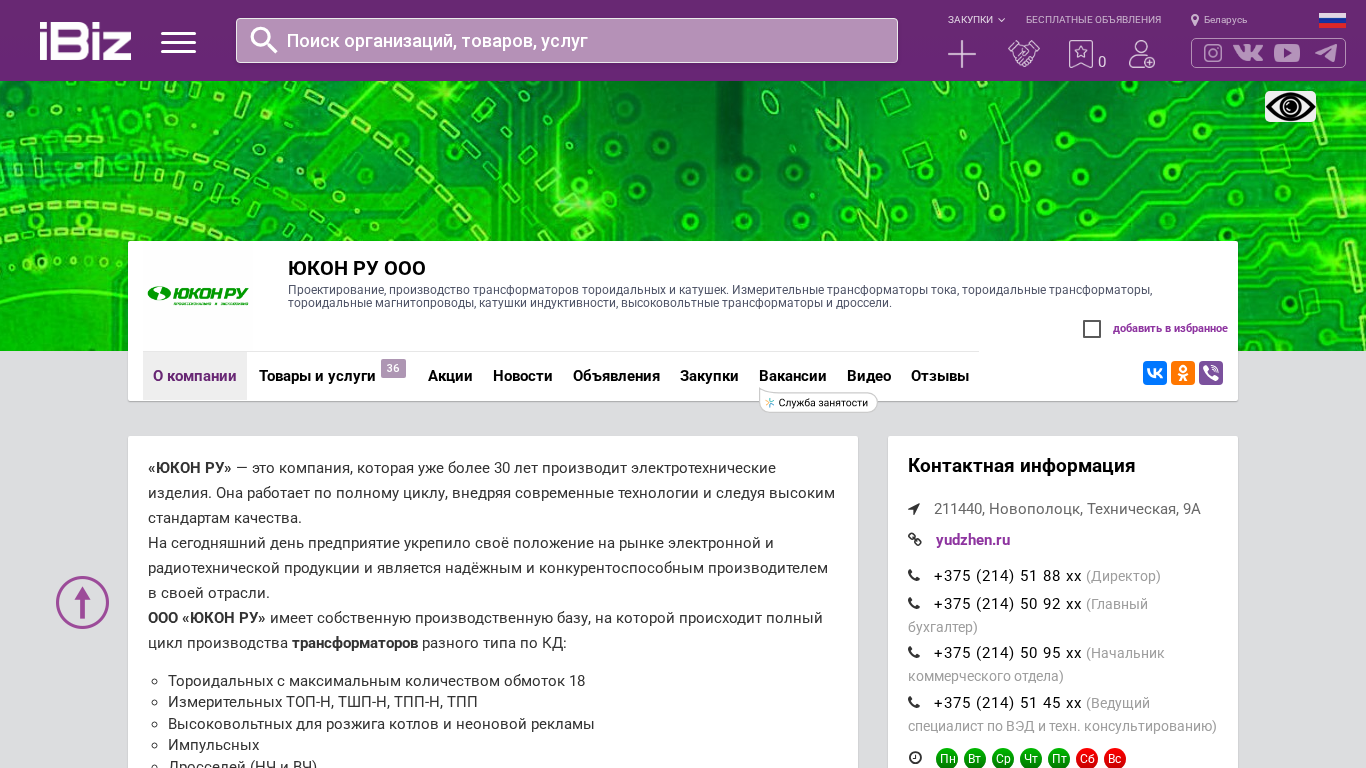Click the red Вс weekday indicator

[1115, 759]
